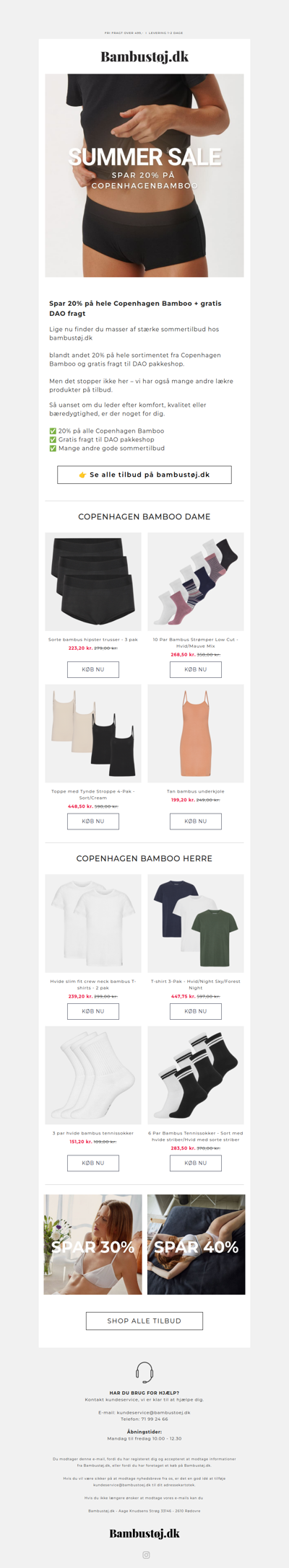Click the headset customer service icon
289x1568 pixels.
tap(144, 1371)
